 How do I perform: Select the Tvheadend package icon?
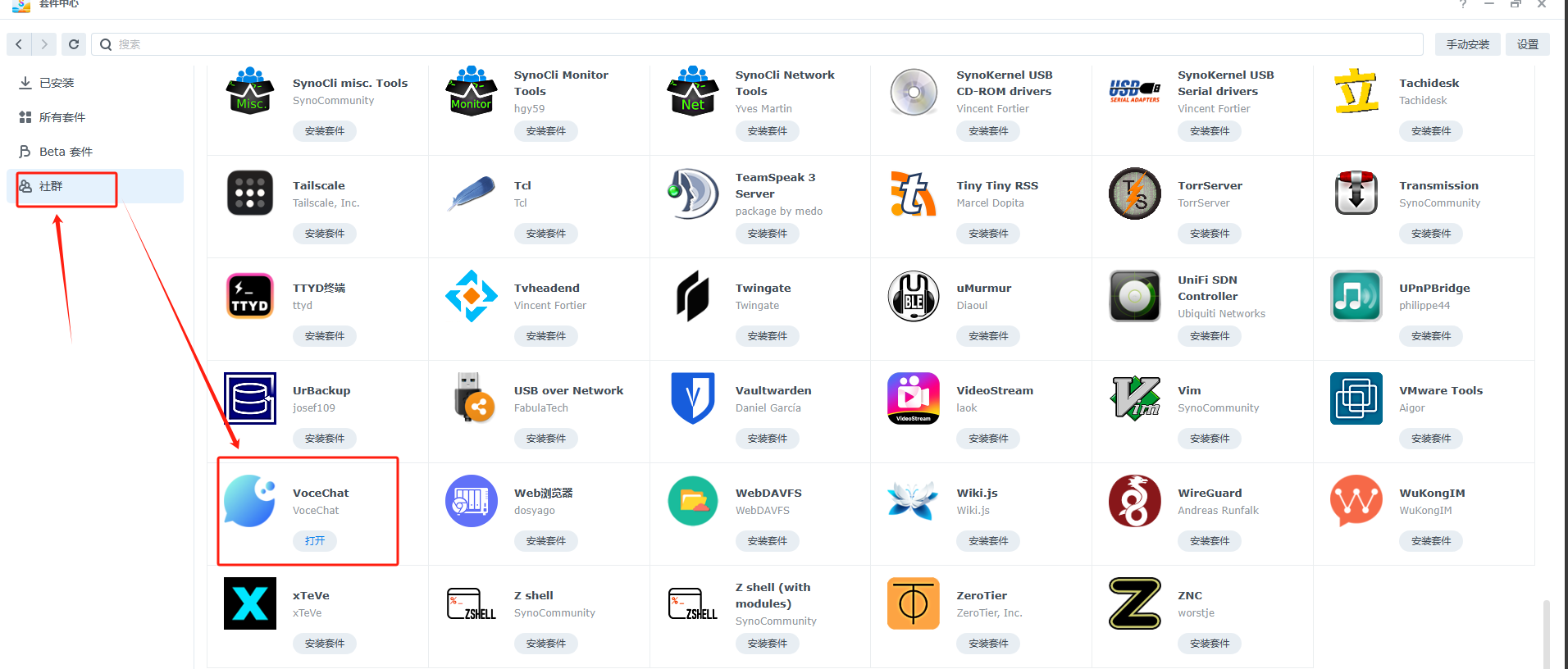coord(472,296)
